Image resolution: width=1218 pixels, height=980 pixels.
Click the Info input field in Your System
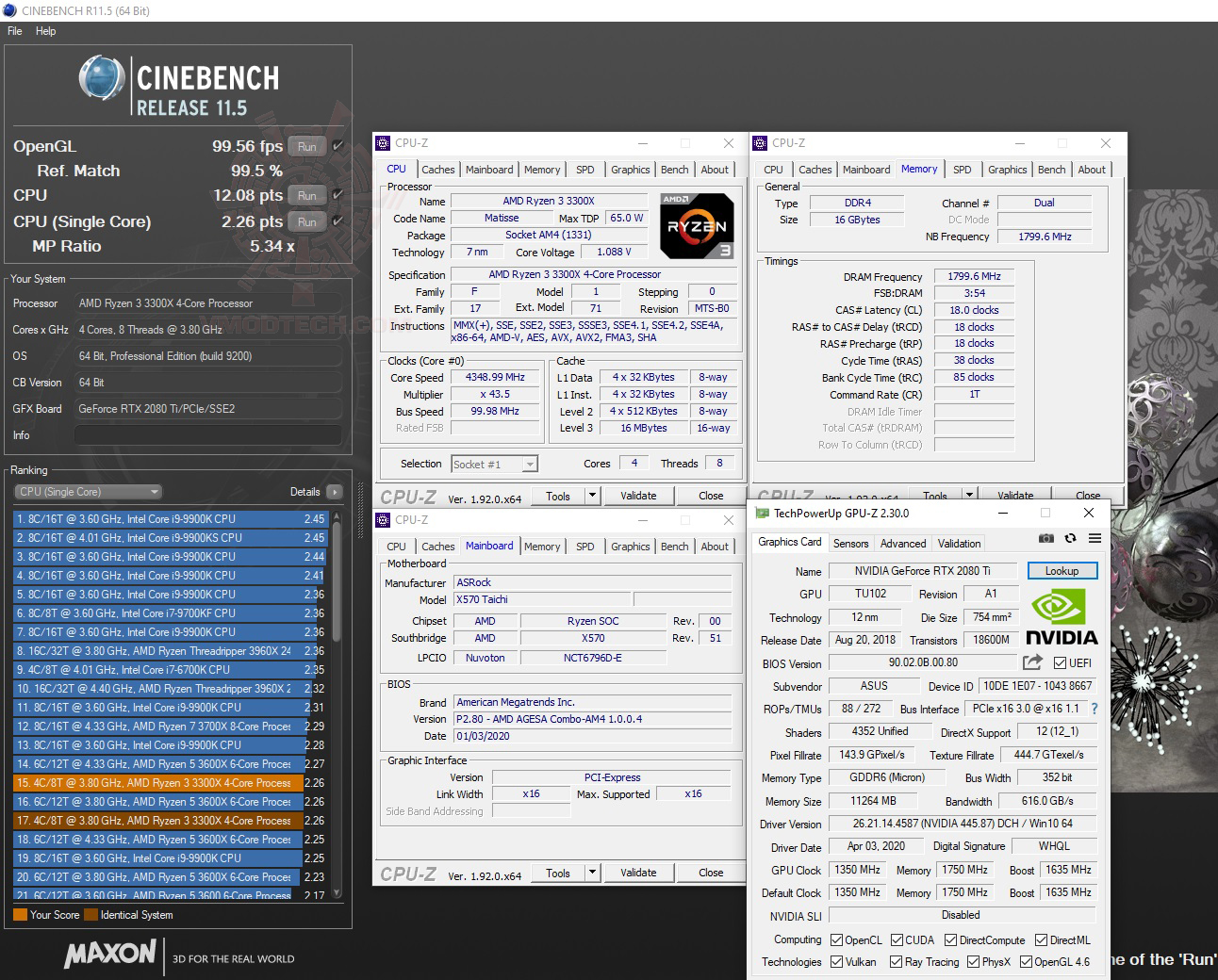207,435
